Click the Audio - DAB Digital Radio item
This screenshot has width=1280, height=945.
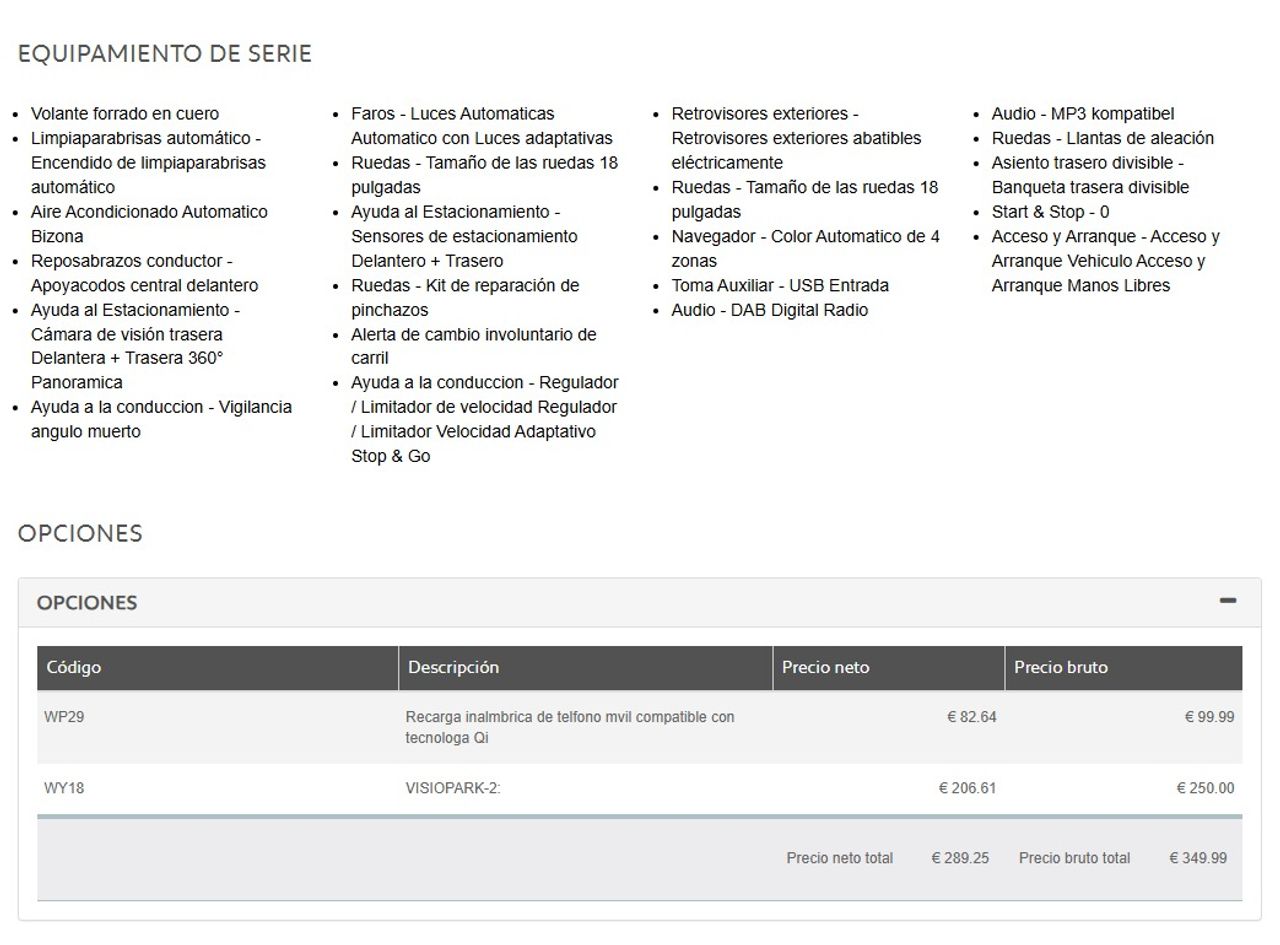click(769, 310)
